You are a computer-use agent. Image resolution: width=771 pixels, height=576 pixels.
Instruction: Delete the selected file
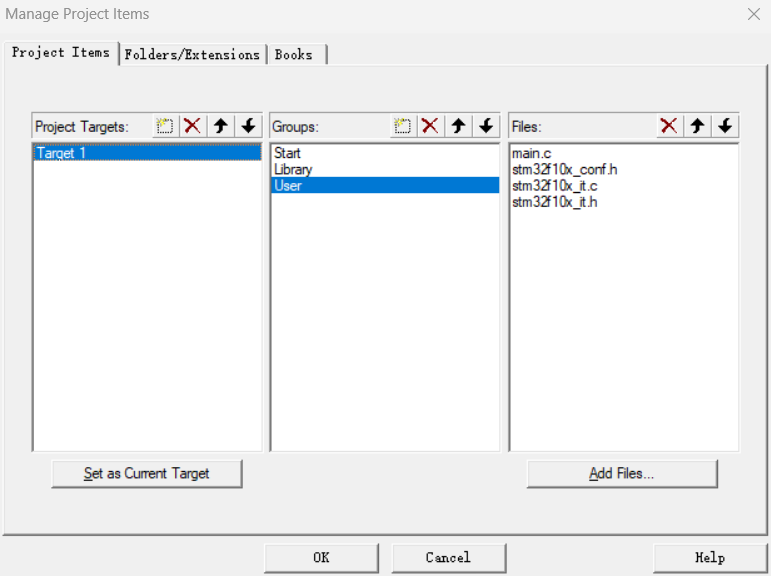(669, 126)
